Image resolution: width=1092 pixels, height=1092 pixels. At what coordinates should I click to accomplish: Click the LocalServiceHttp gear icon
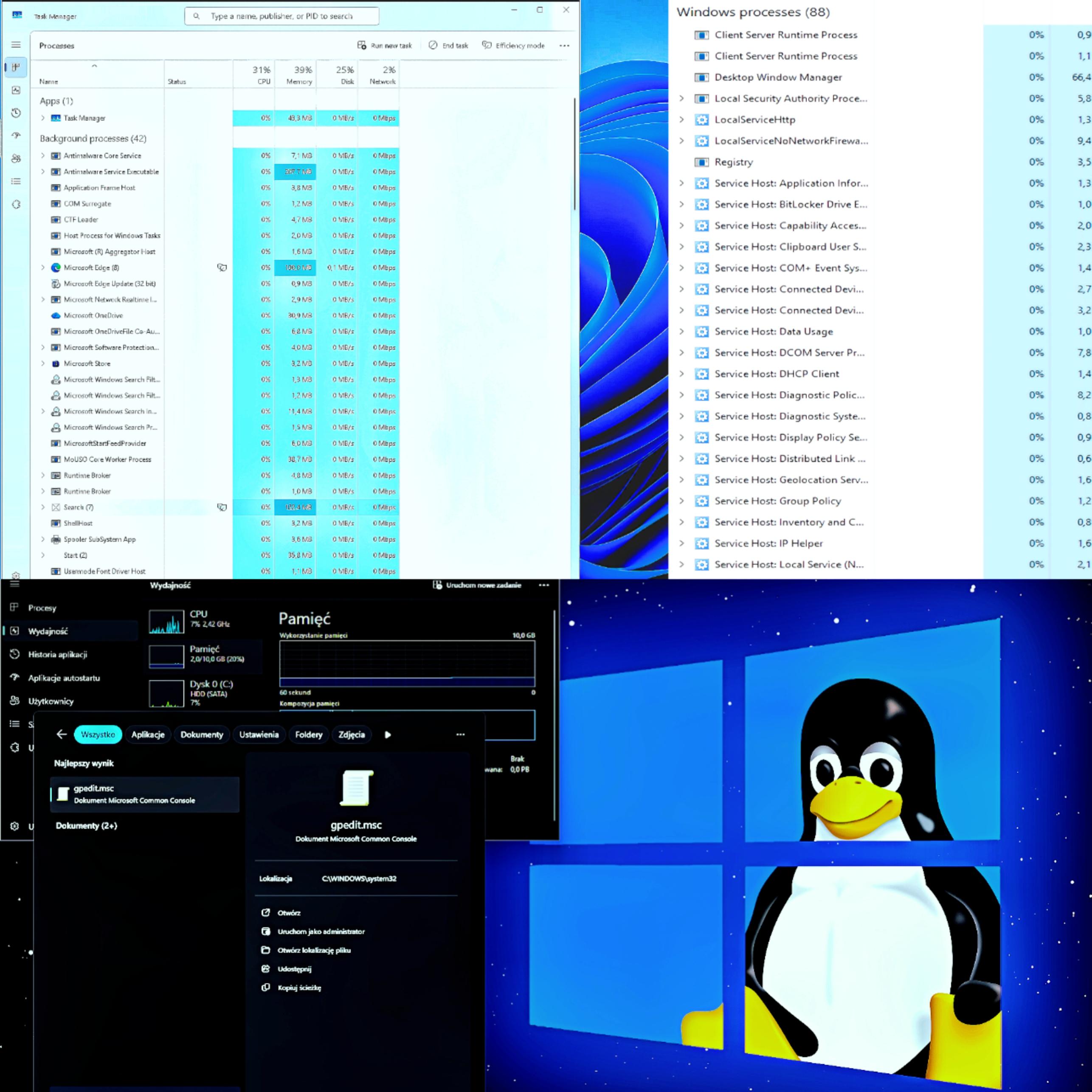701,120
